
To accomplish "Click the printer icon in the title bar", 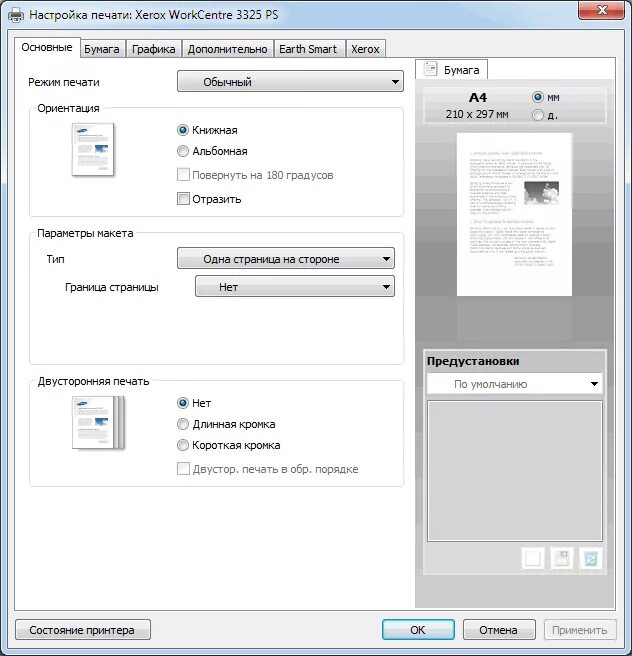I will [x=15, y=15].
